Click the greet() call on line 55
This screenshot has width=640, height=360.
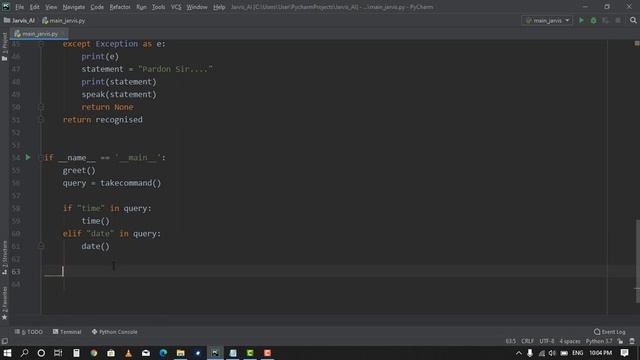pos(79,170)
